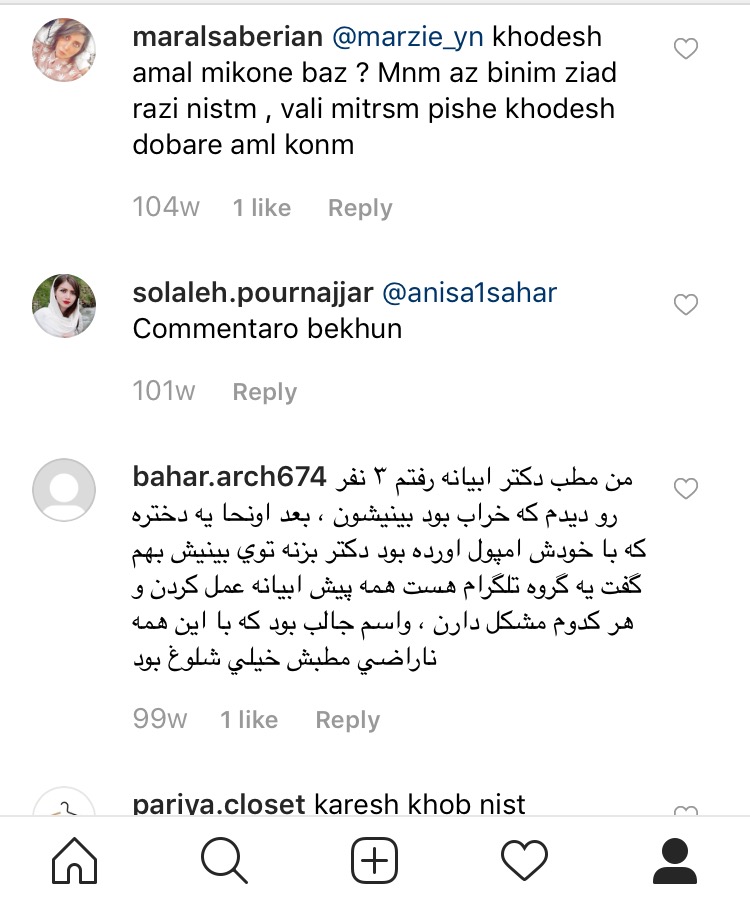View bahar.arch674's default avatar
Image resolution: width=750 pixels, height=897 pixels.
(x=64, y=490)
